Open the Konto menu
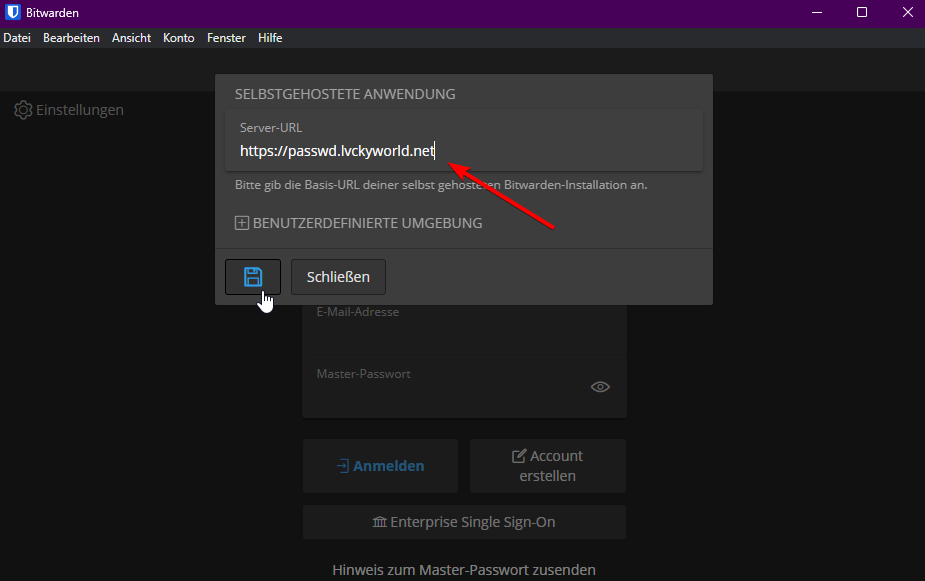Image resolution: width=925 pixels, height=581 pixels. click(179, 38)
